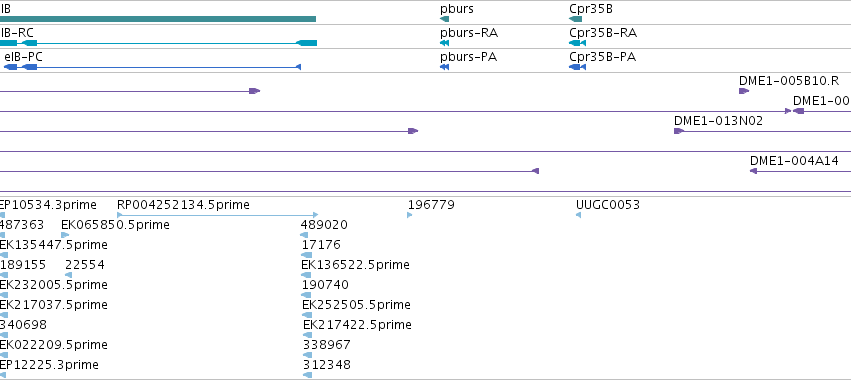This screenshot has height=380, width=851.
Task: Select the EK136522.5prime EST label
Action: click(x=355, y=265)
